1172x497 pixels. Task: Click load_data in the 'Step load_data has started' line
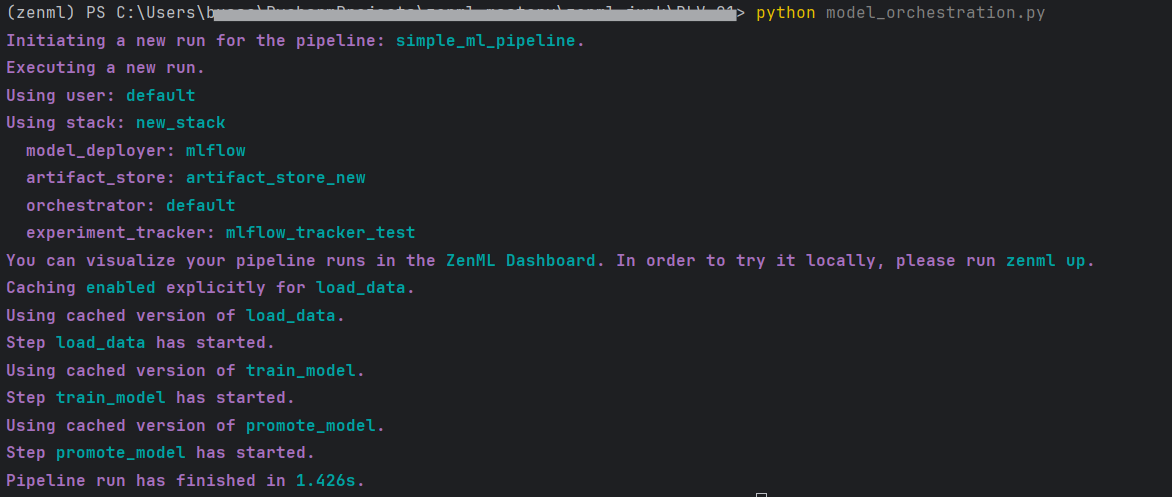pos(101,343)
